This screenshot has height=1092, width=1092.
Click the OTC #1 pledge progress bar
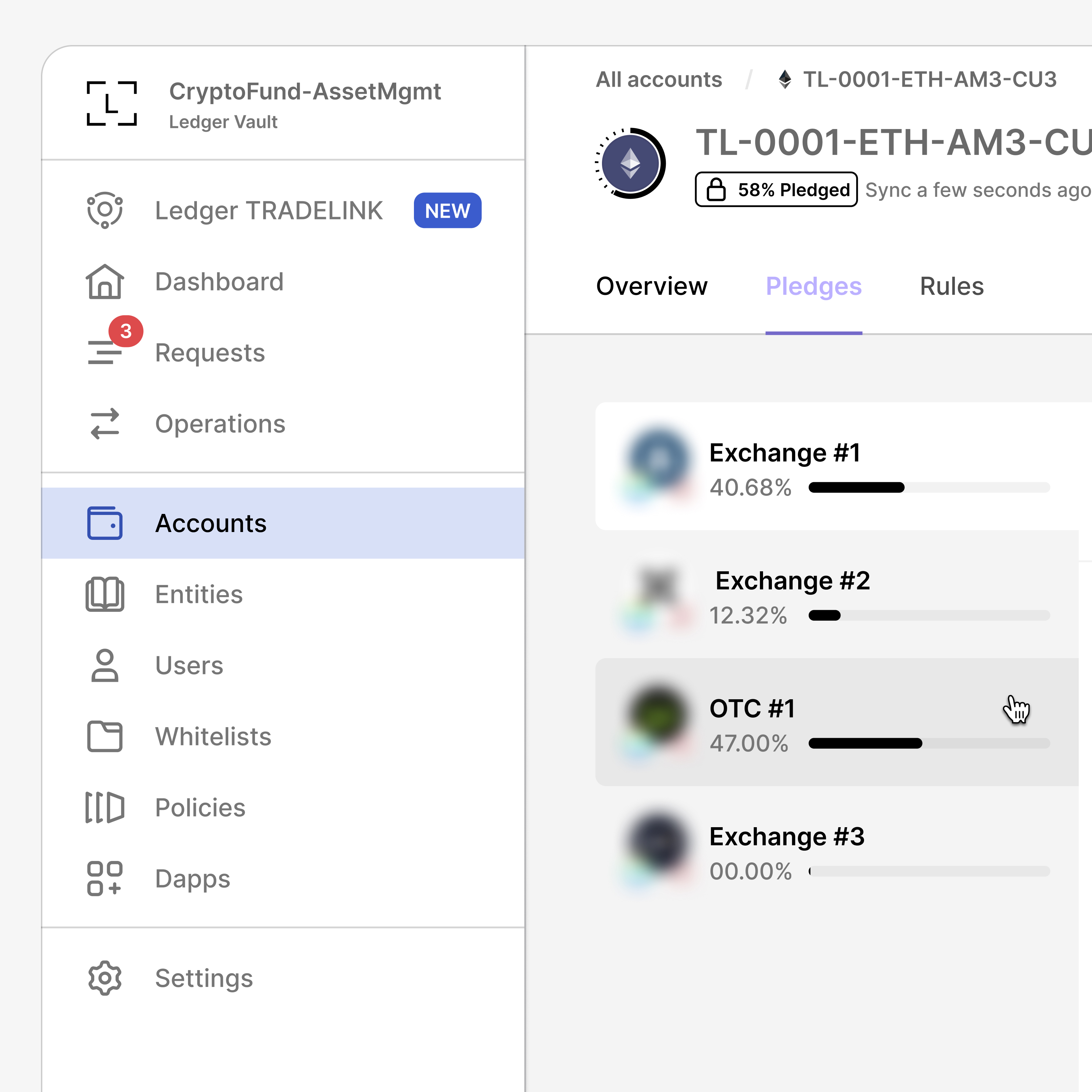click(929, 743)
